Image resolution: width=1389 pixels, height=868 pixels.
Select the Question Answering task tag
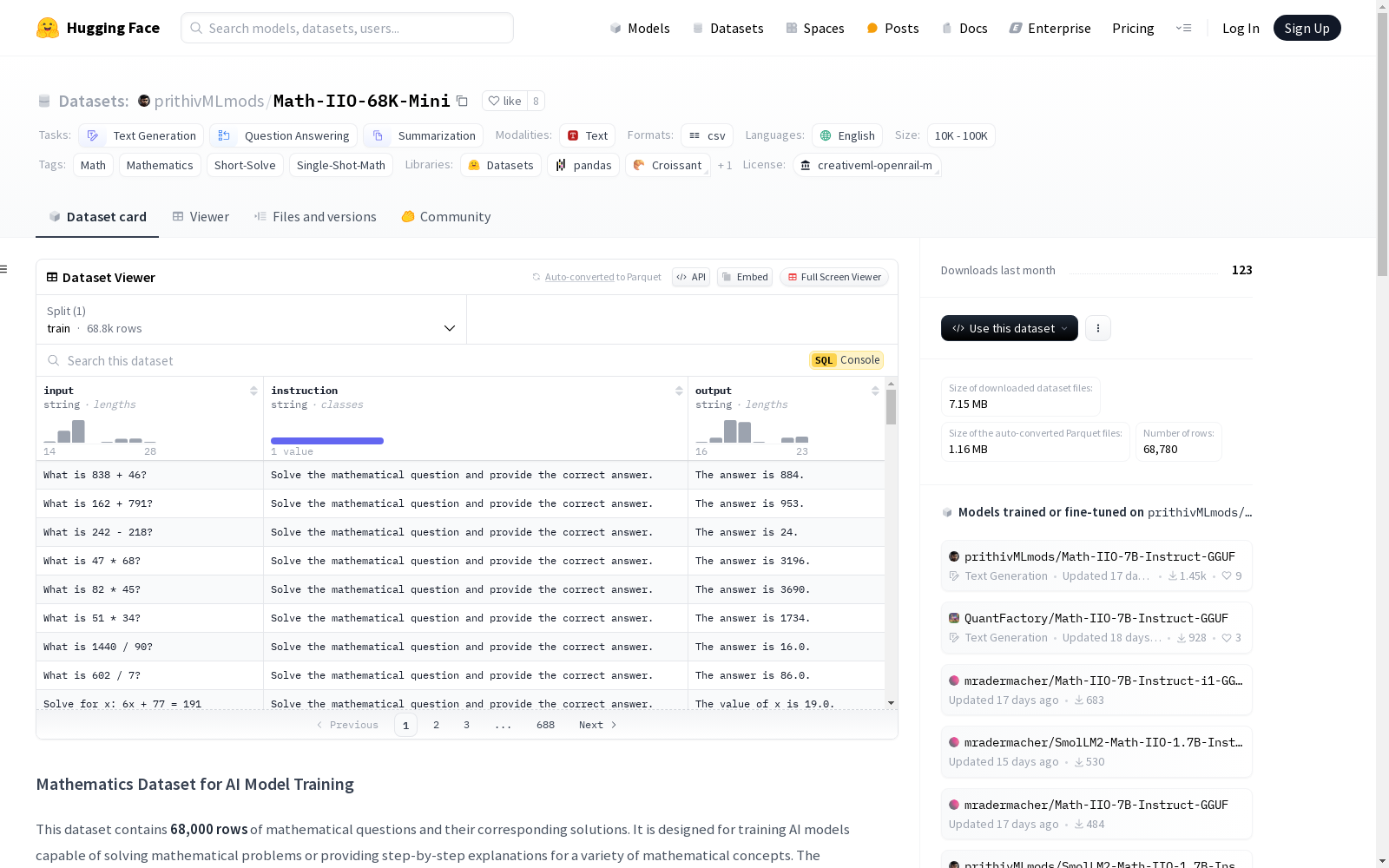(x=283, y=135)
